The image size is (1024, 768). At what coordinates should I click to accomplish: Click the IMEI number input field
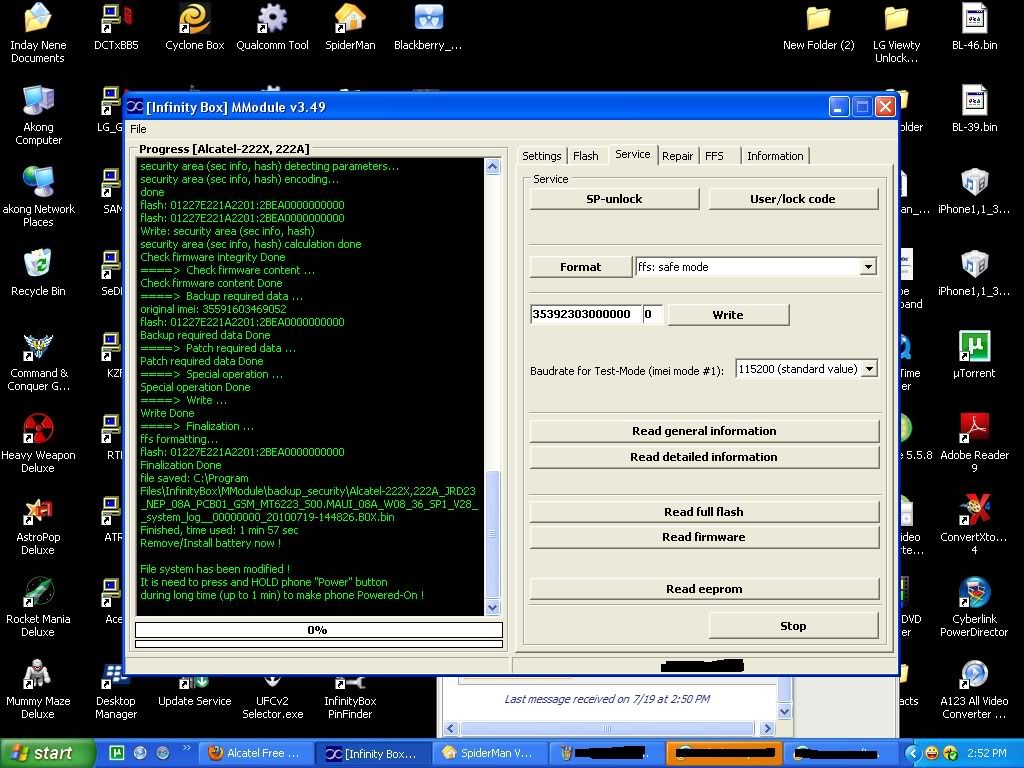coord(585,314)
